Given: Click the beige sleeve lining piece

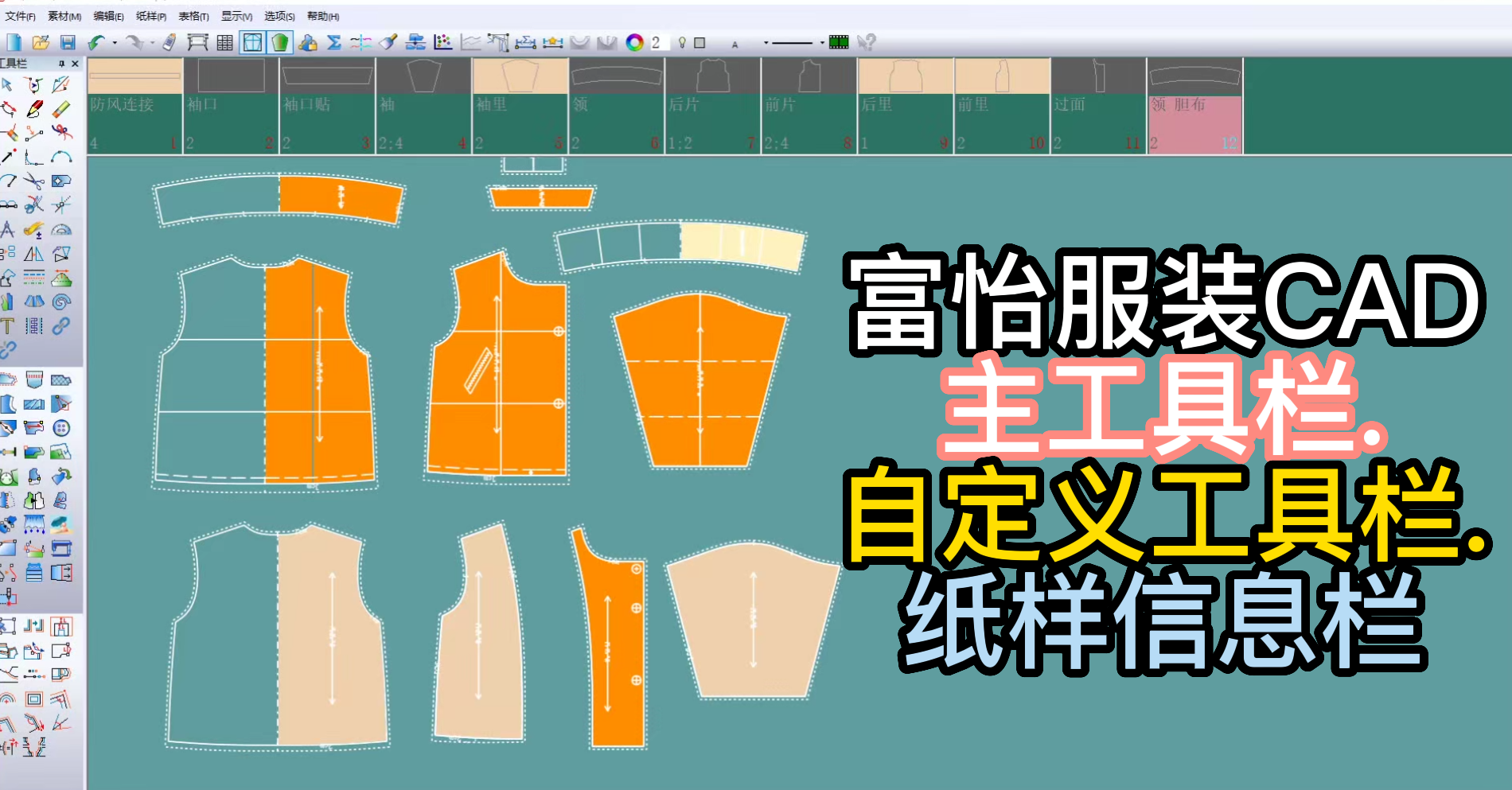Looking at the screenshot, I should 753,621.
